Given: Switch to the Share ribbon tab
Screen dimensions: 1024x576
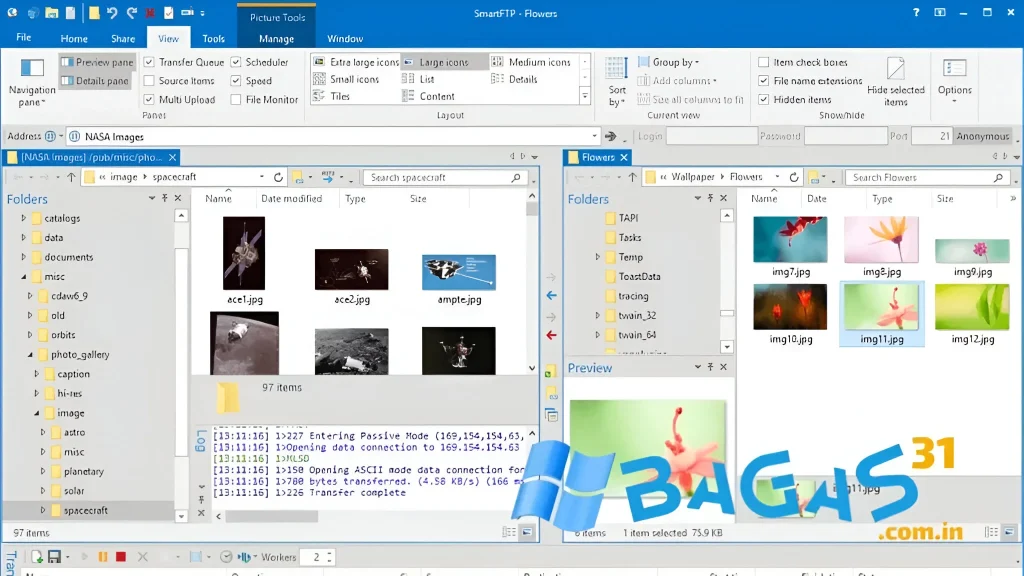Looking at the screenshot, I should point(123,39).
